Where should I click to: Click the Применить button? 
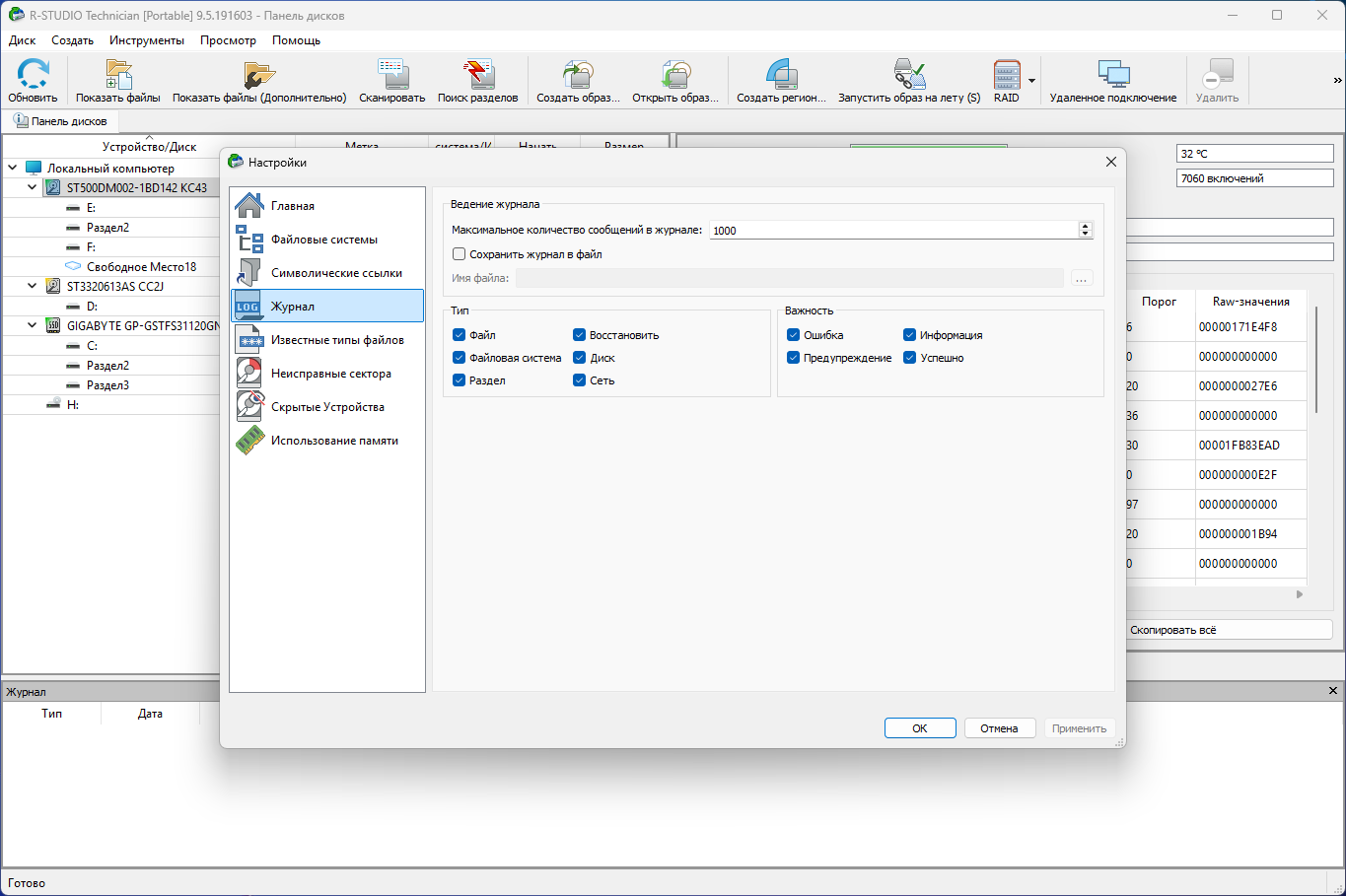(x=1079, y=728)
